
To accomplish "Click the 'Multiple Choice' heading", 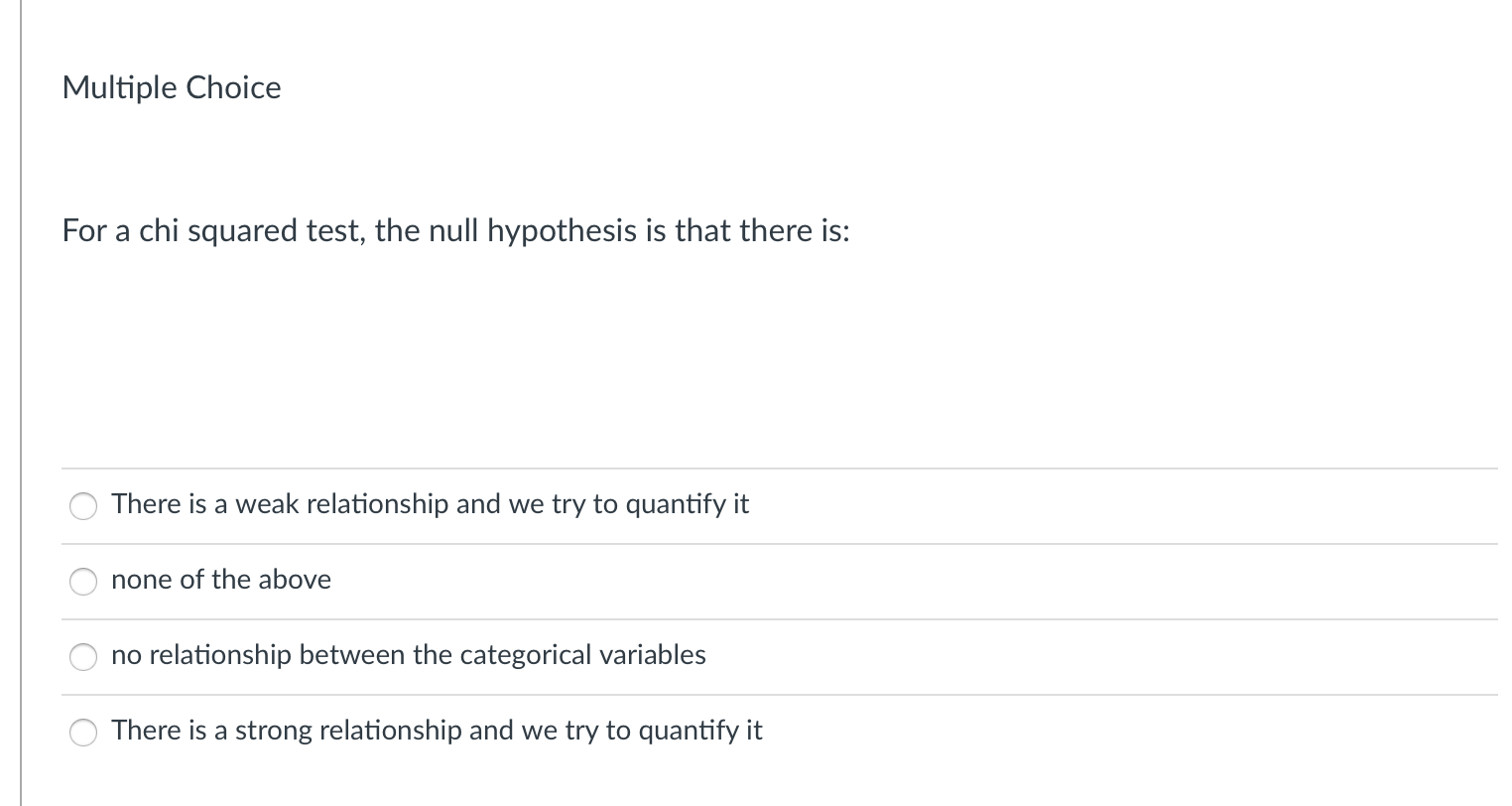I will point(171,87).
